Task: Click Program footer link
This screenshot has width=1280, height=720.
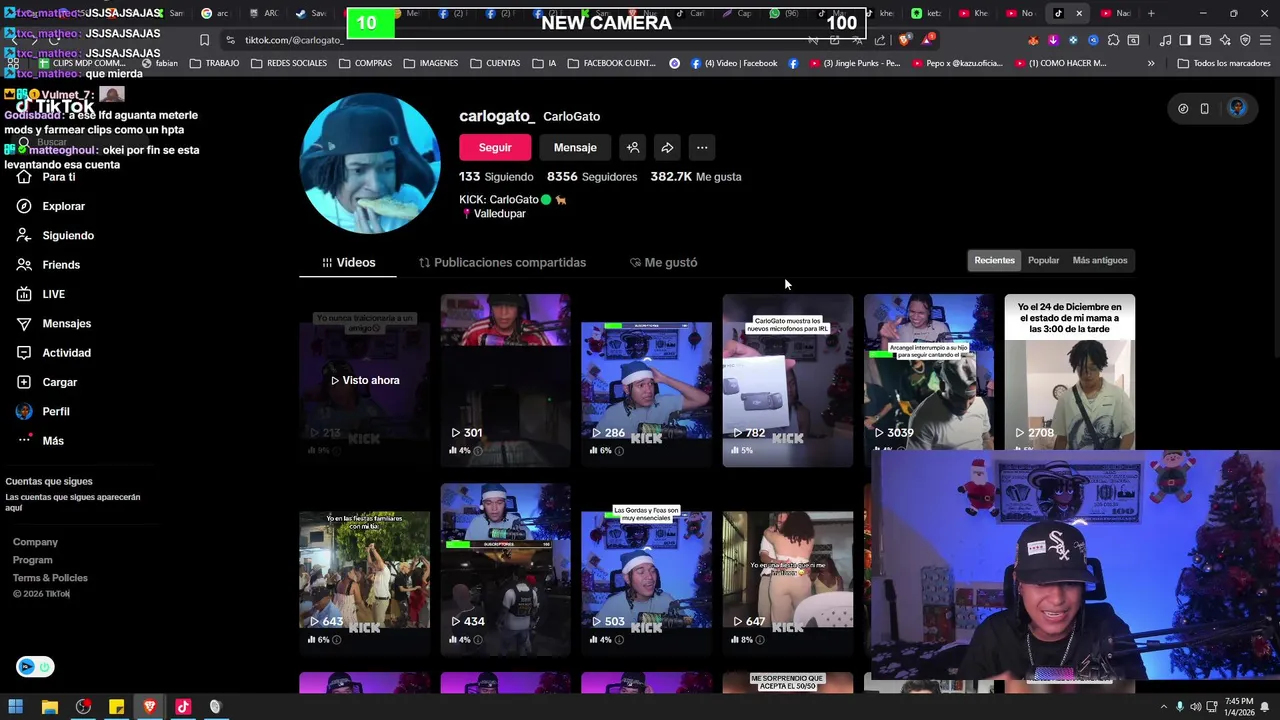Action: [x=33, y=560]
